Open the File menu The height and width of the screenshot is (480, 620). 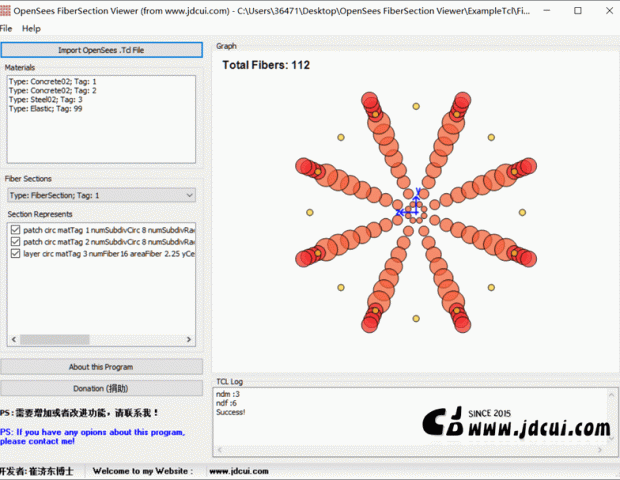pos(6,28)
